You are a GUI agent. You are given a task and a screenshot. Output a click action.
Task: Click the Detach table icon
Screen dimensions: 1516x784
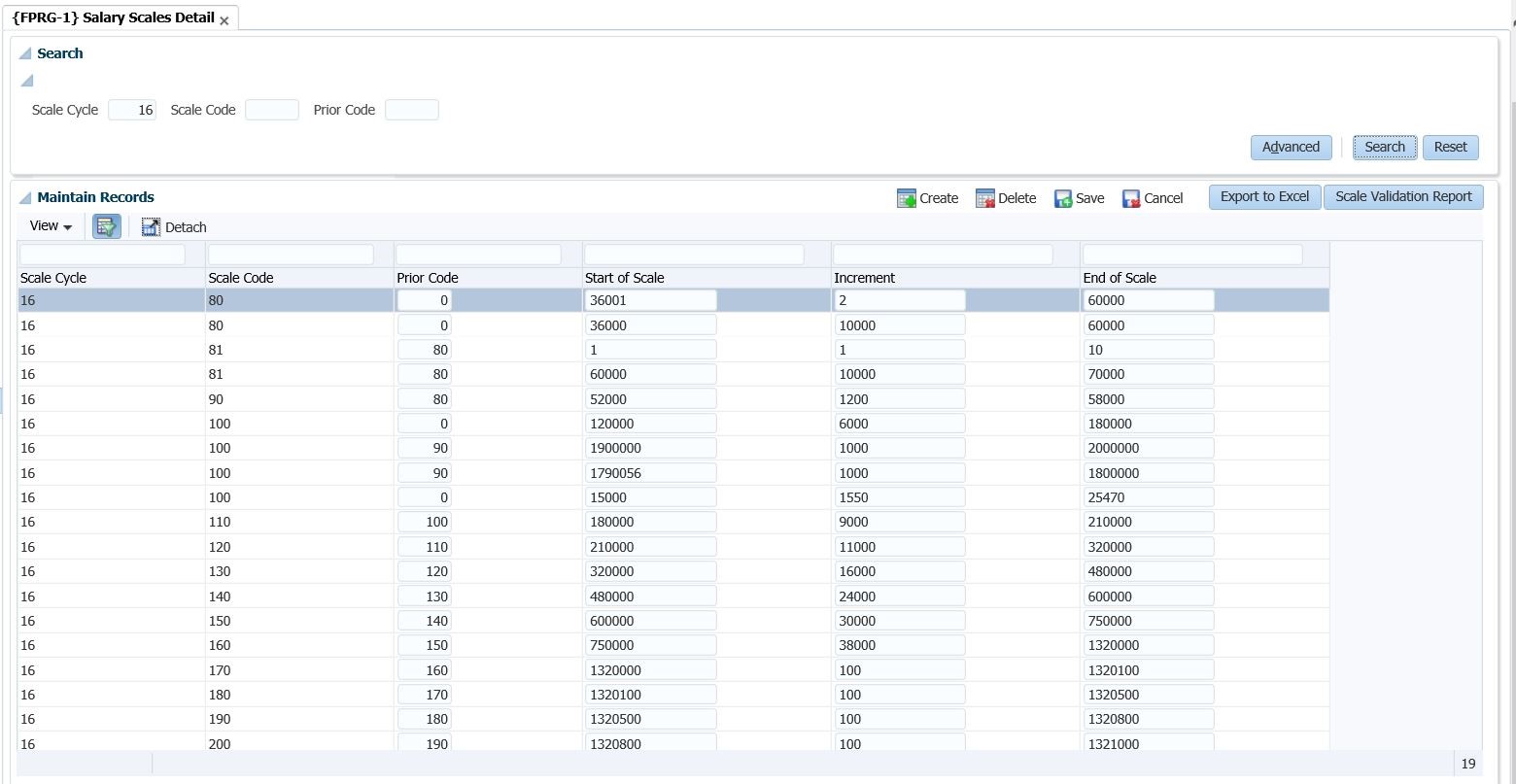pyautogui.click(x=151, y=227)
